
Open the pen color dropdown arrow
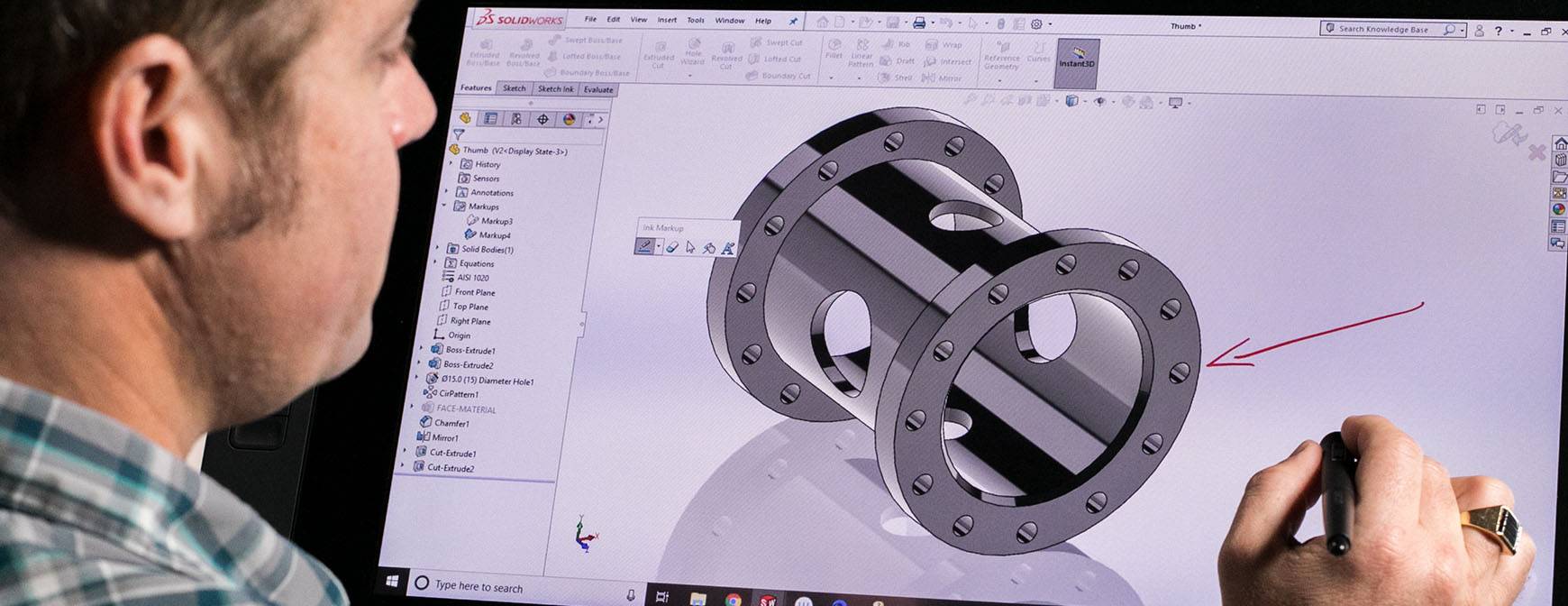coord(659,248)
